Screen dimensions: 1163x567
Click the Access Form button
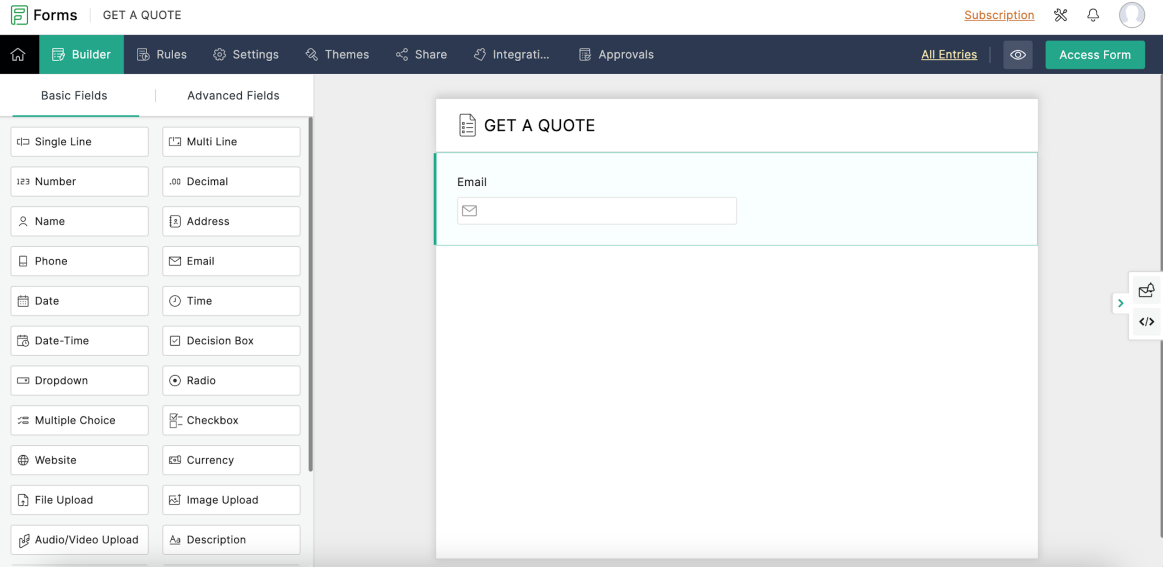1095,54
